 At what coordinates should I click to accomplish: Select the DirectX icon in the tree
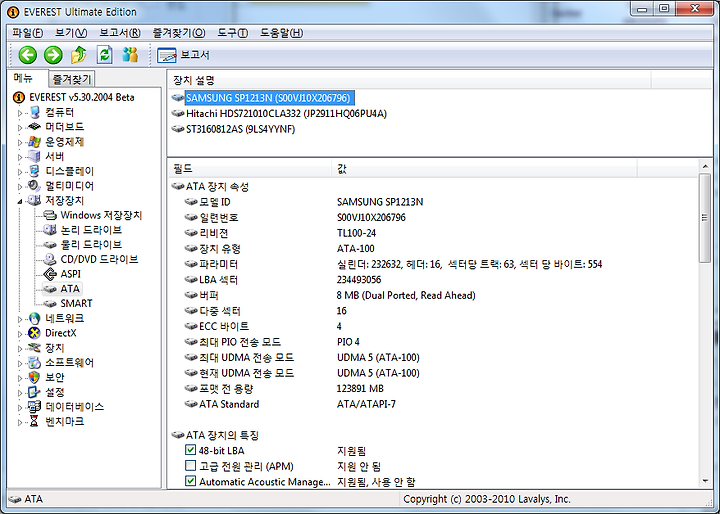pyautogui.click(x=34, y=333)
